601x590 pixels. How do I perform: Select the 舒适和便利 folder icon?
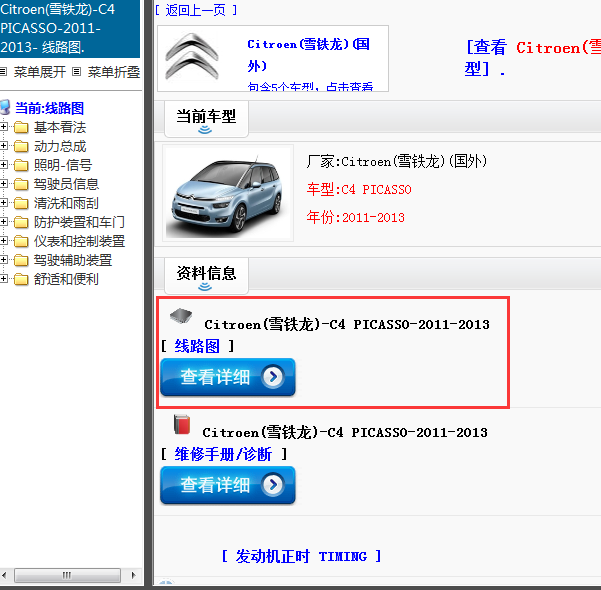tap(21, 279)
